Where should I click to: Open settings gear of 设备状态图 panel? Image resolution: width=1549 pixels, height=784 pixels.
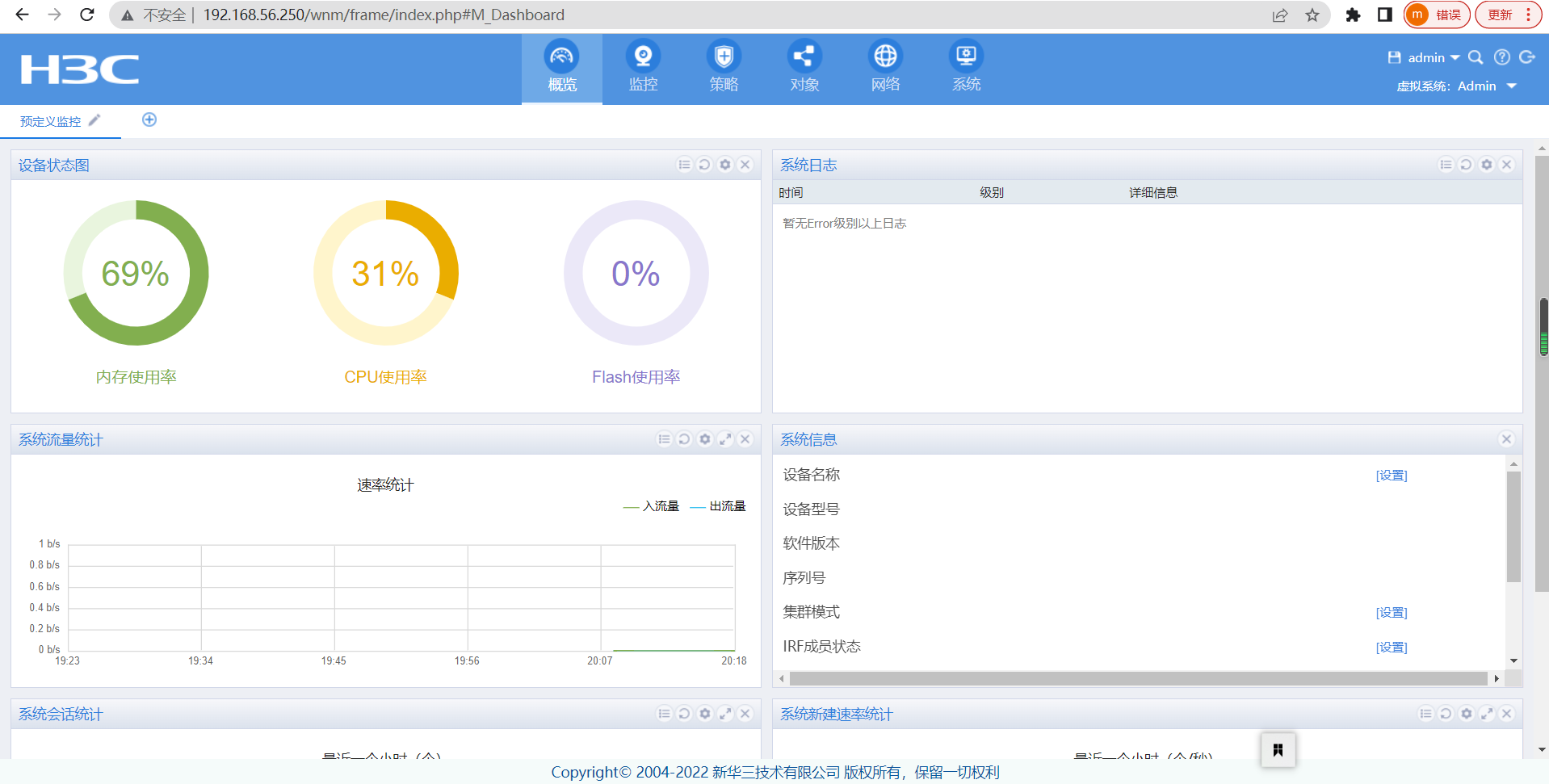[725, 165]
